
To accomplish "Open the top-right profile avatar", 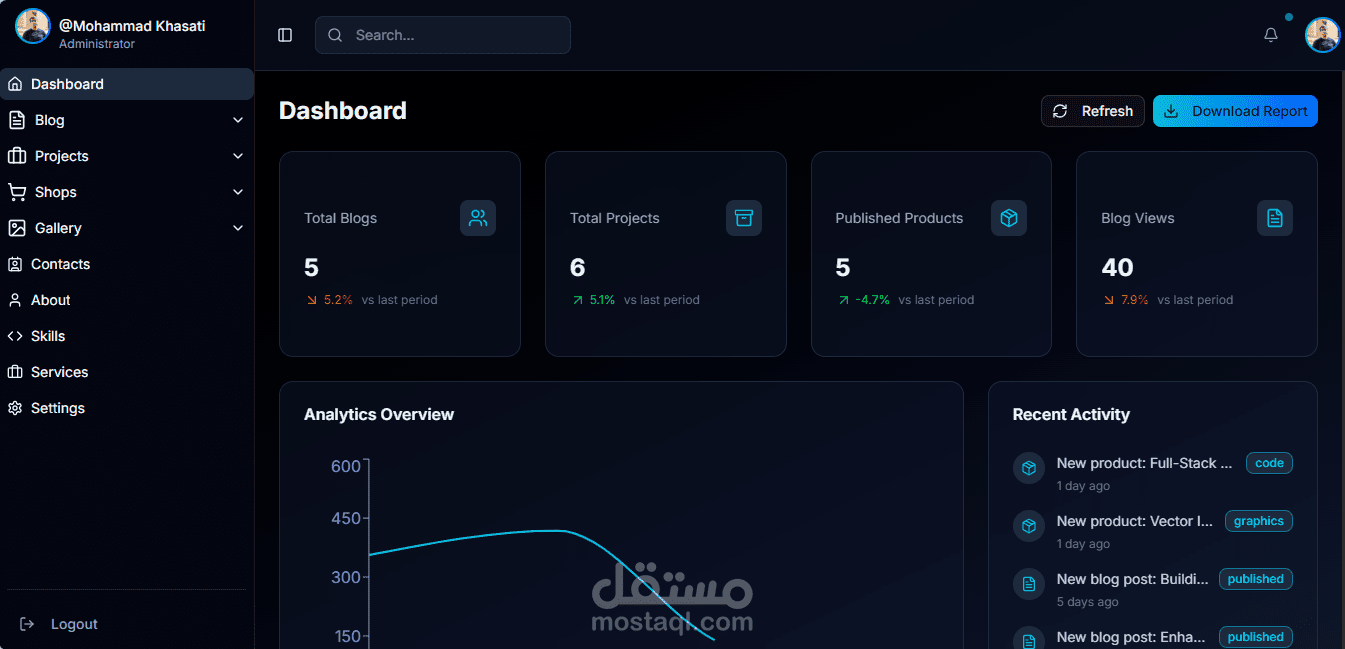I will click(x=1322, y=35).
